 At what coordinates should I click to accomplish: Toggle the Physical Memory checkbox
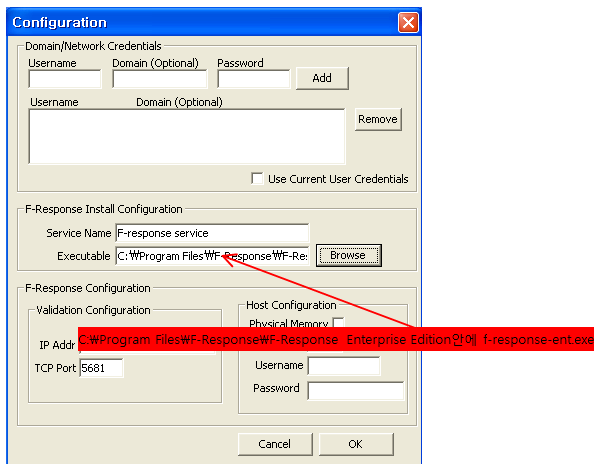tap(339, 322)
